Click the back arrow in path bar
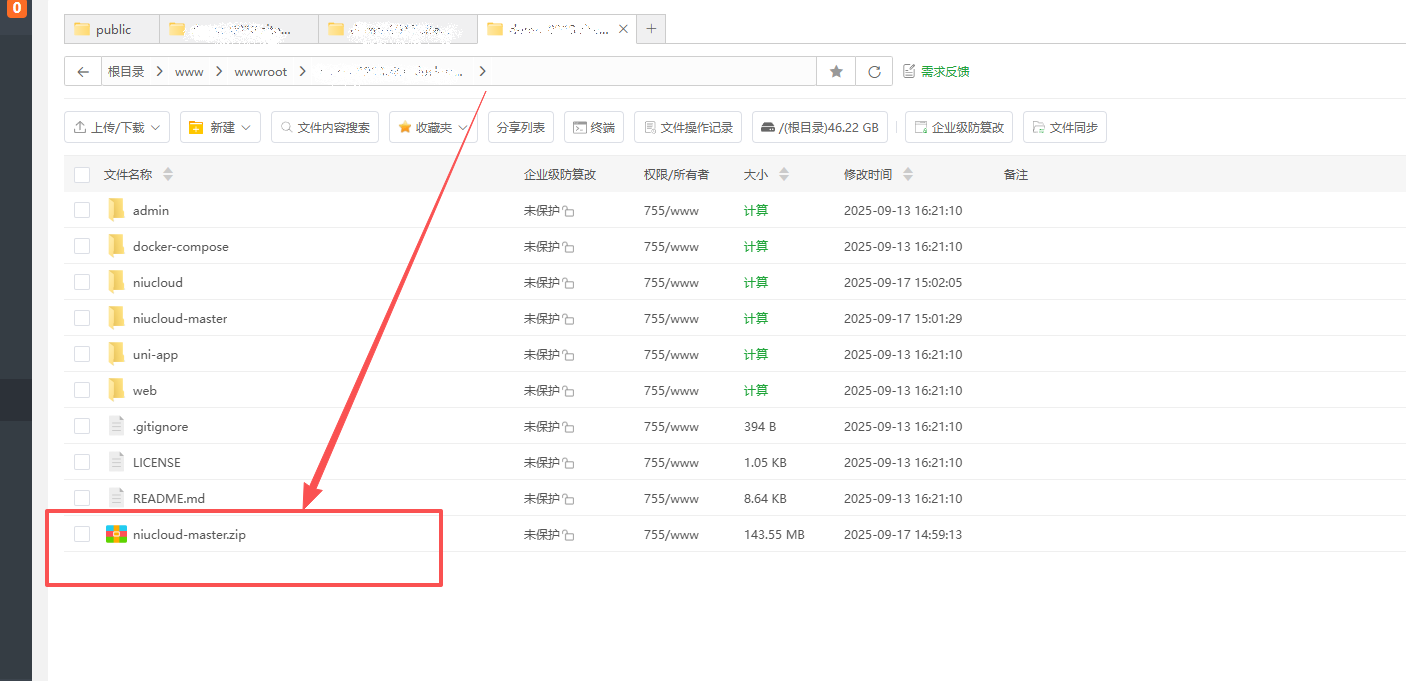 pyautogui.click(x=83, y=72)
